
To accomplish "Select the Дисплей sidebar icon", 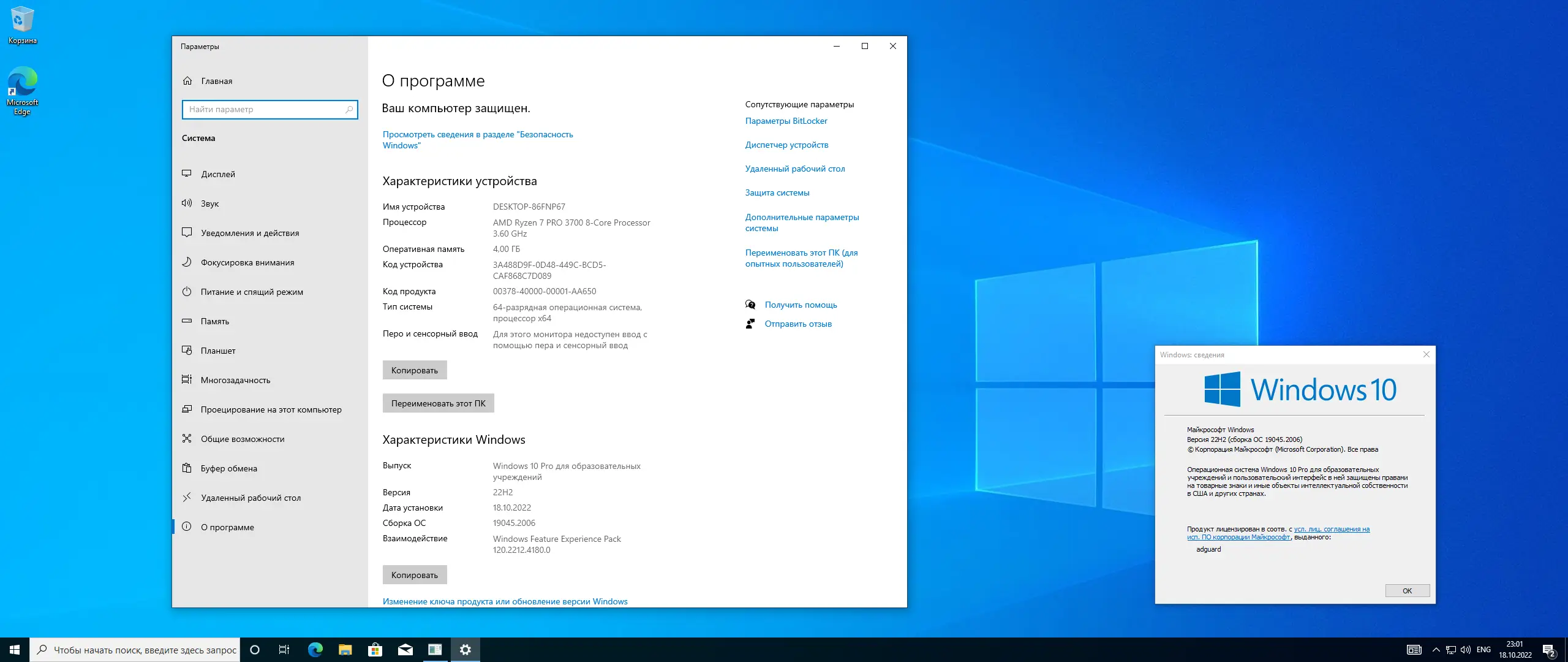I will pos(187,173).
